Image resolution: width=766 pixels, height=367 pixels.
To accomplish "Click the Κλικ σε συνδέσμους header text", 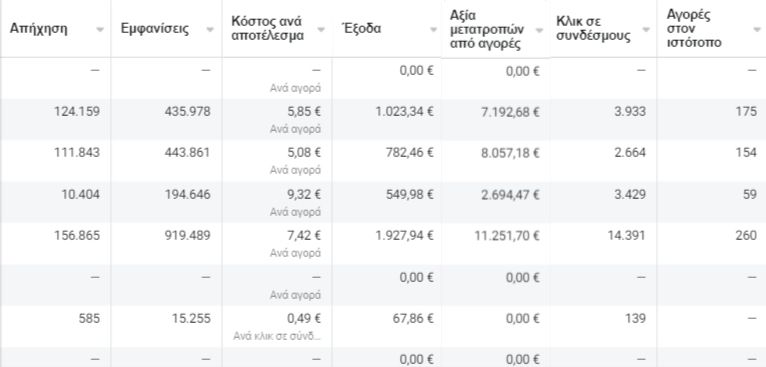I will click(x=593, y=29).
